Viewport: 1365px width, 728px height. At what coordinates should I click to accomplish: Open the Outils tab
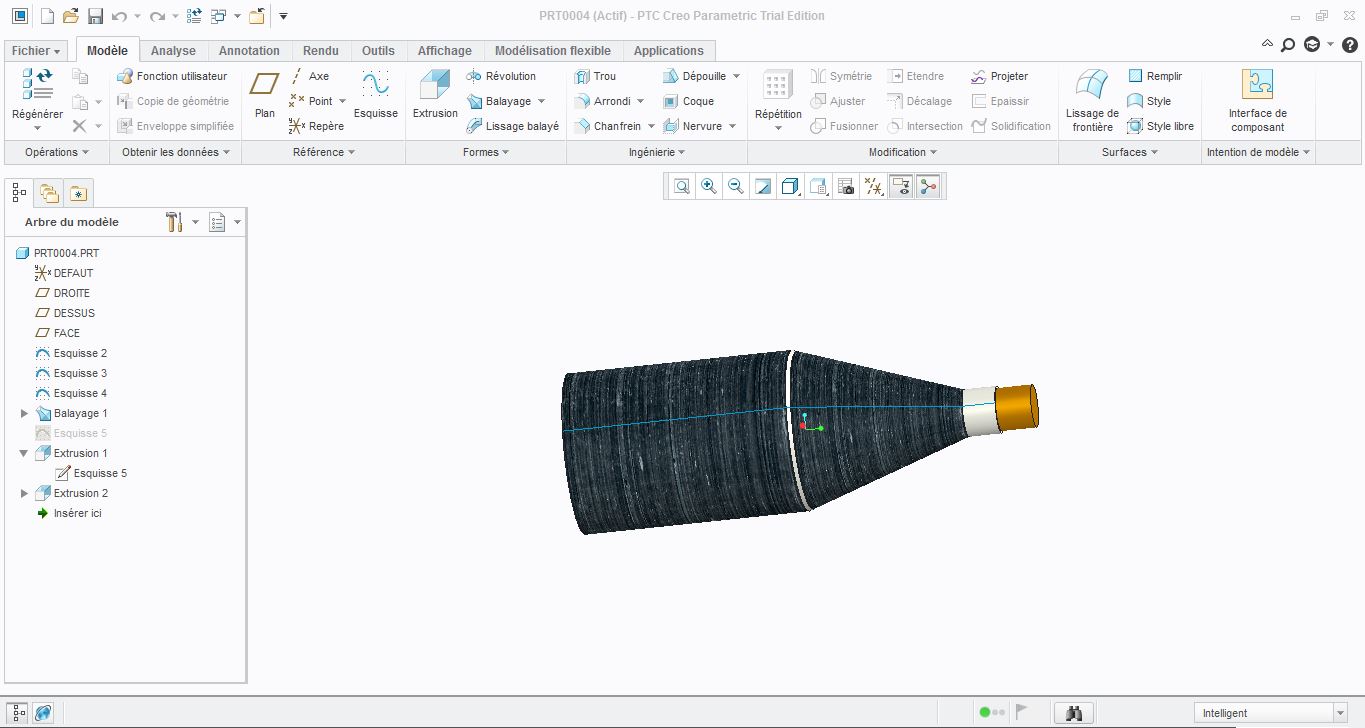coord(378,50)
